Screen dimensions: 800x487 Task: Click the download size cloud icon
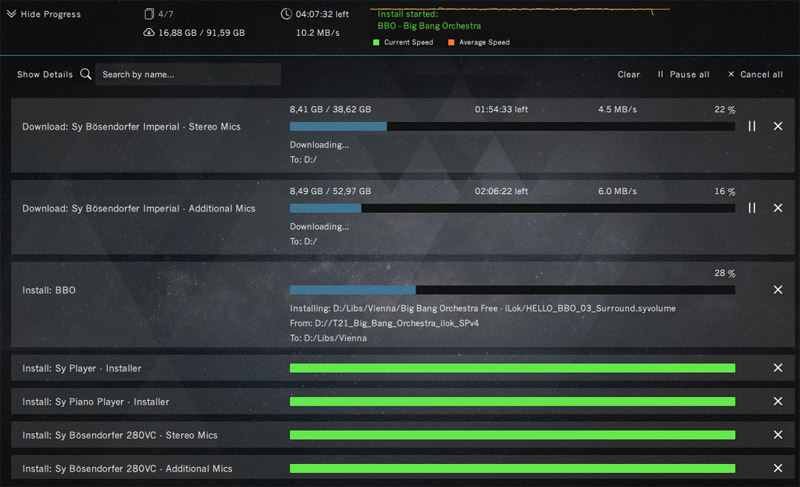[149, 33]
